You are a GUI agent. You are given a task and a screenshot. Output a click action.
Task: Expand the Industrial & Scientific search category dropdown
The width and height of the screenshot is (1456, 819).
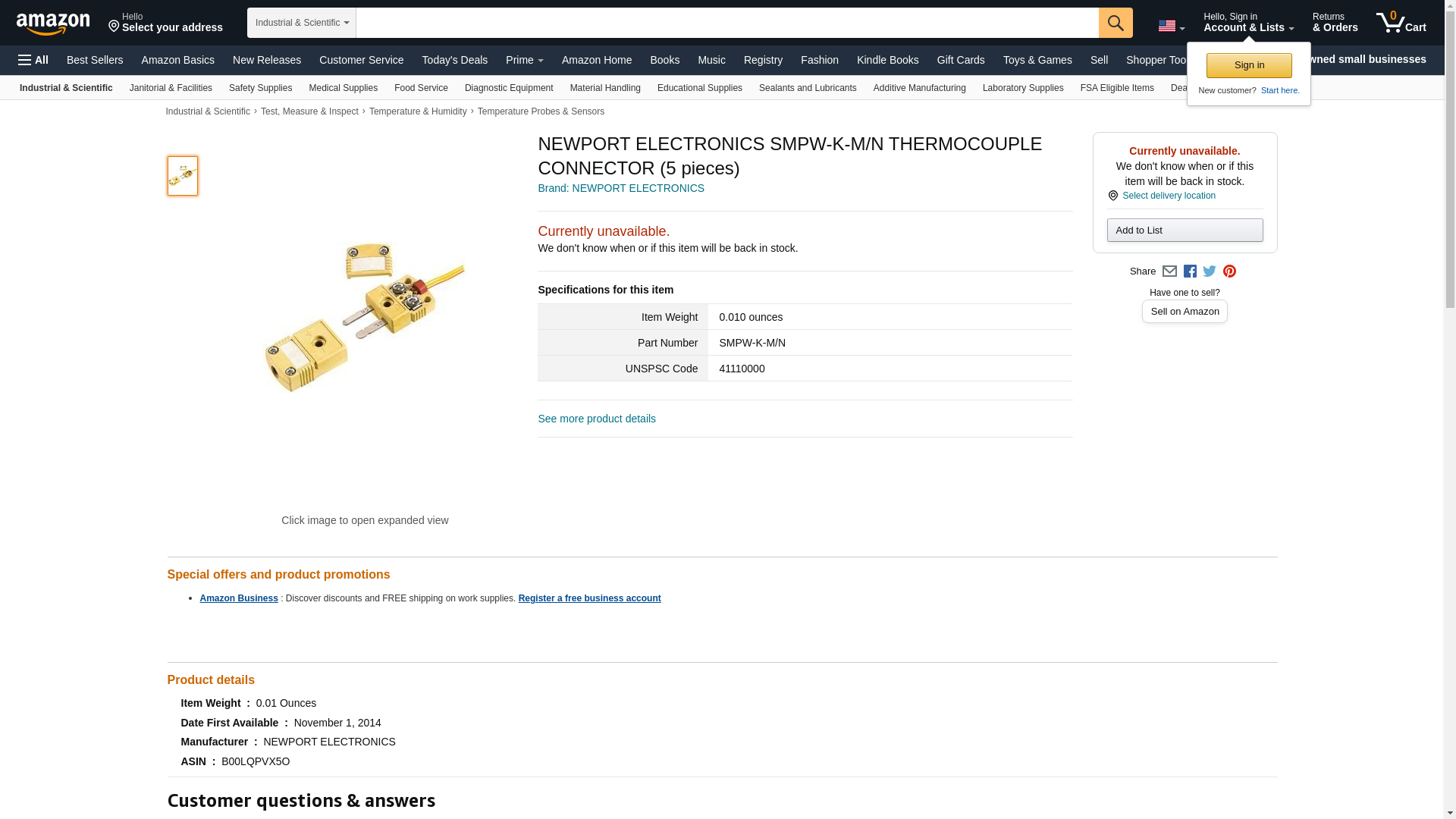click(x=301, y=23)
